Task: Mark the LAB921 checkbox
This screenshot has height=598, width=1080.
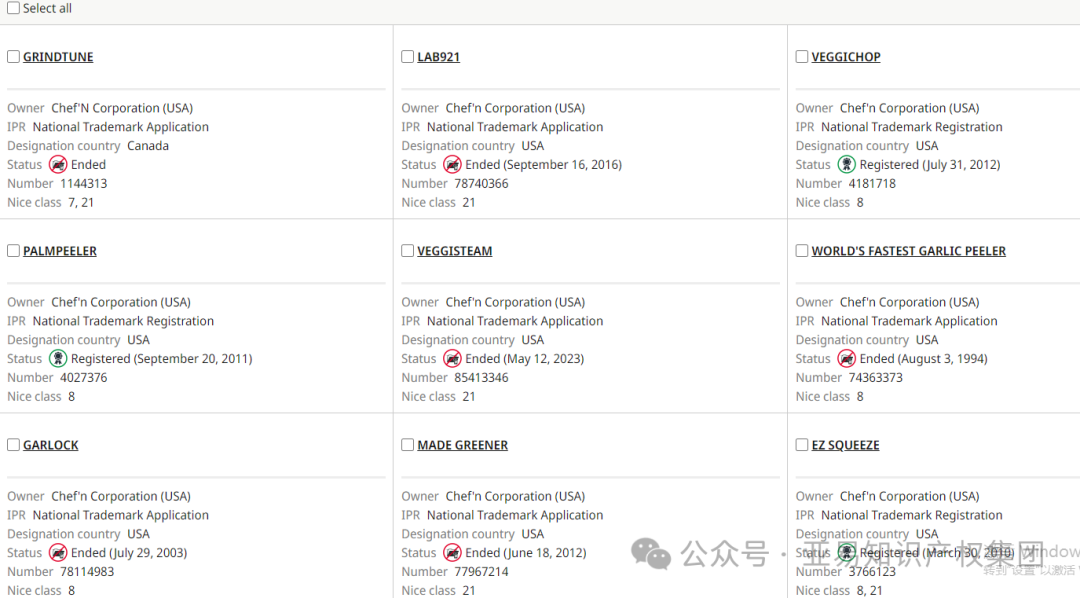Action: tap(407, 57)
